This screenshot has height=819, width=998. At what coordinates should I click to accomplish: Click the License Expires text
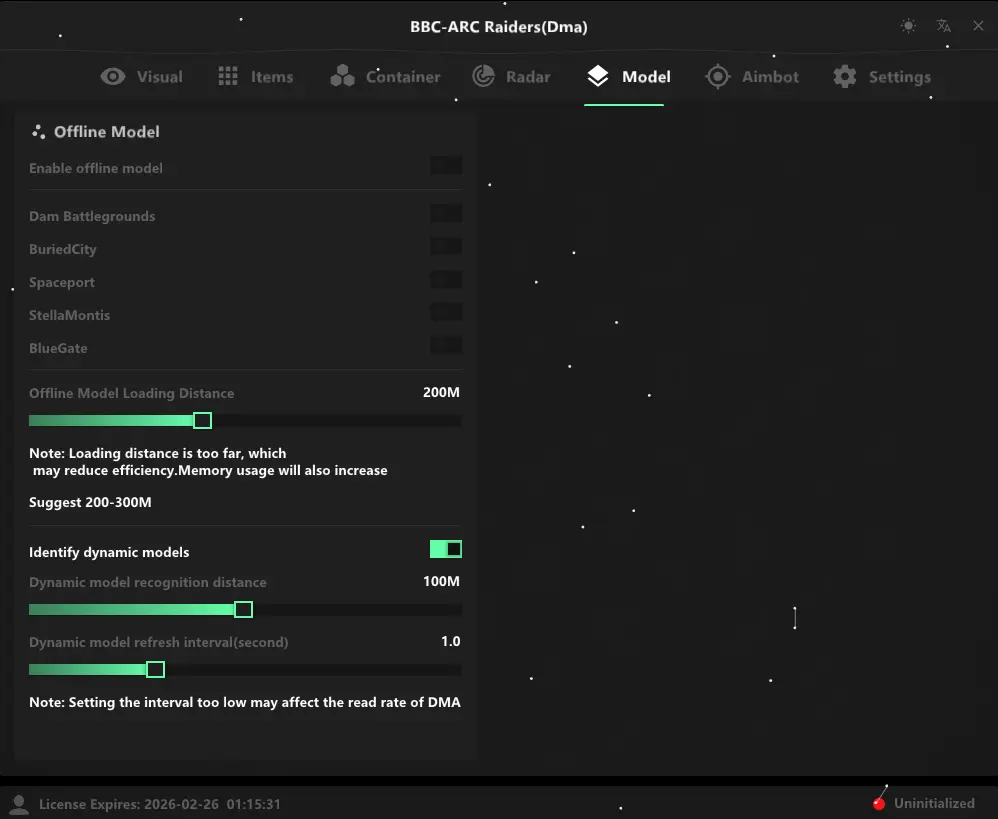coord(160,804)
